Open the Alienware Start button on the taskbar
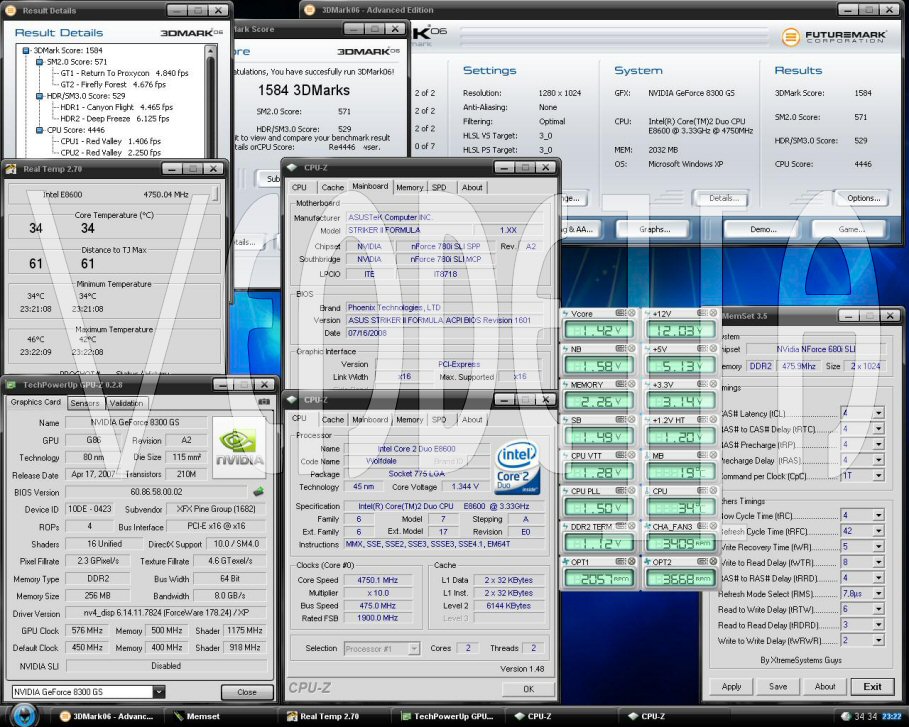The image size is (909, 727). pos(23,714)
